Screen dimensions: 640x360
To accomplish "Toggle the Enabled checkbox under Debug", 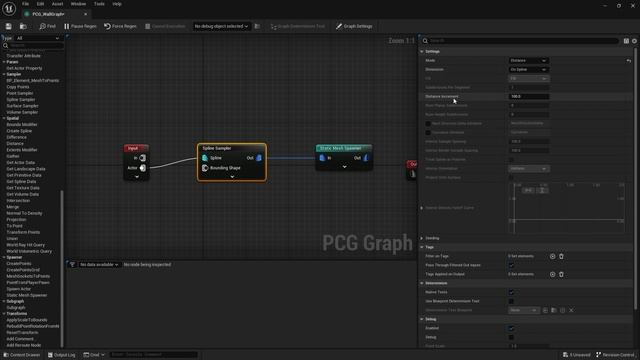I will coord(511,328).
